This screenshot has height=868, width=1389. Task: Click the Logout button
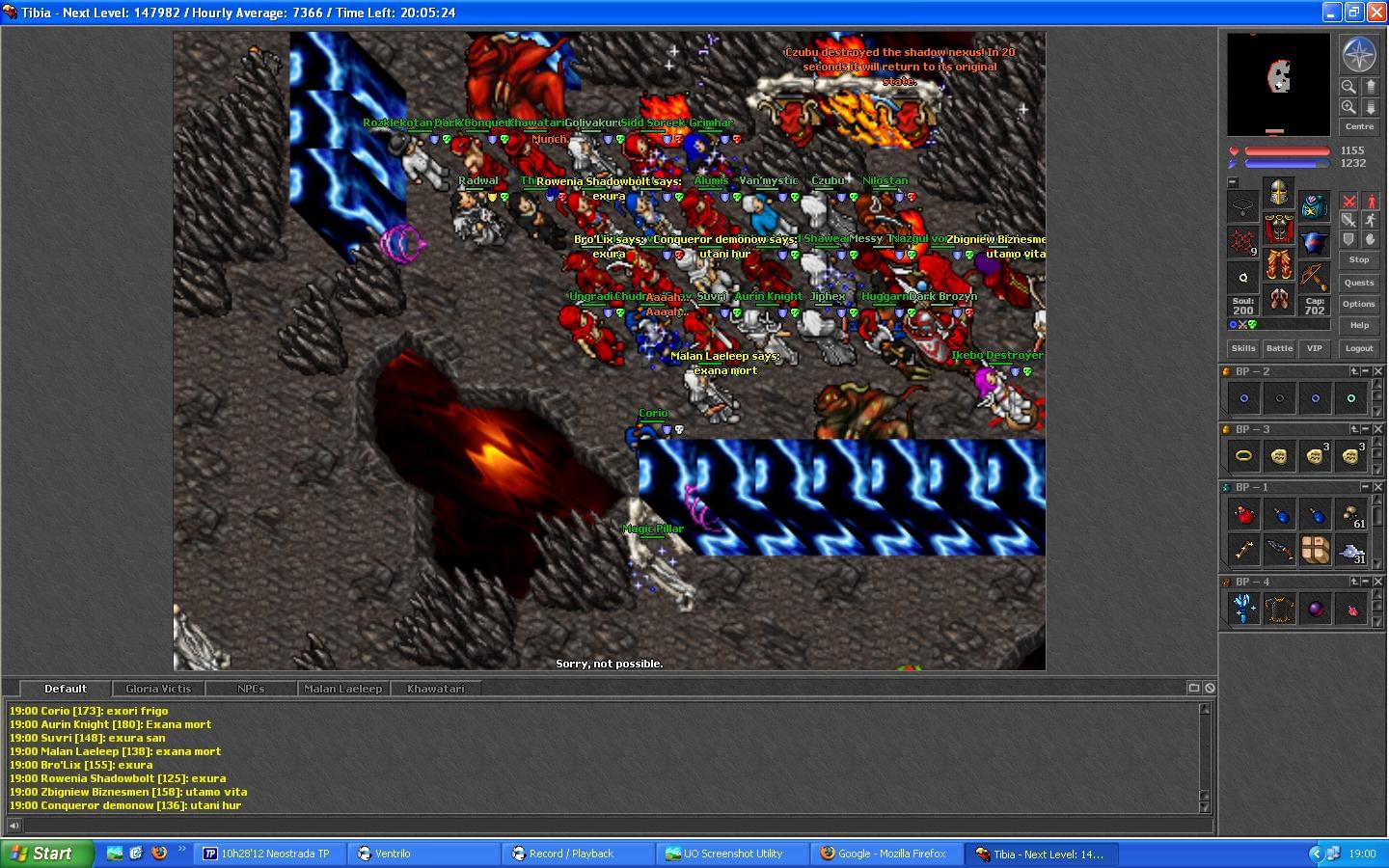1359,348
